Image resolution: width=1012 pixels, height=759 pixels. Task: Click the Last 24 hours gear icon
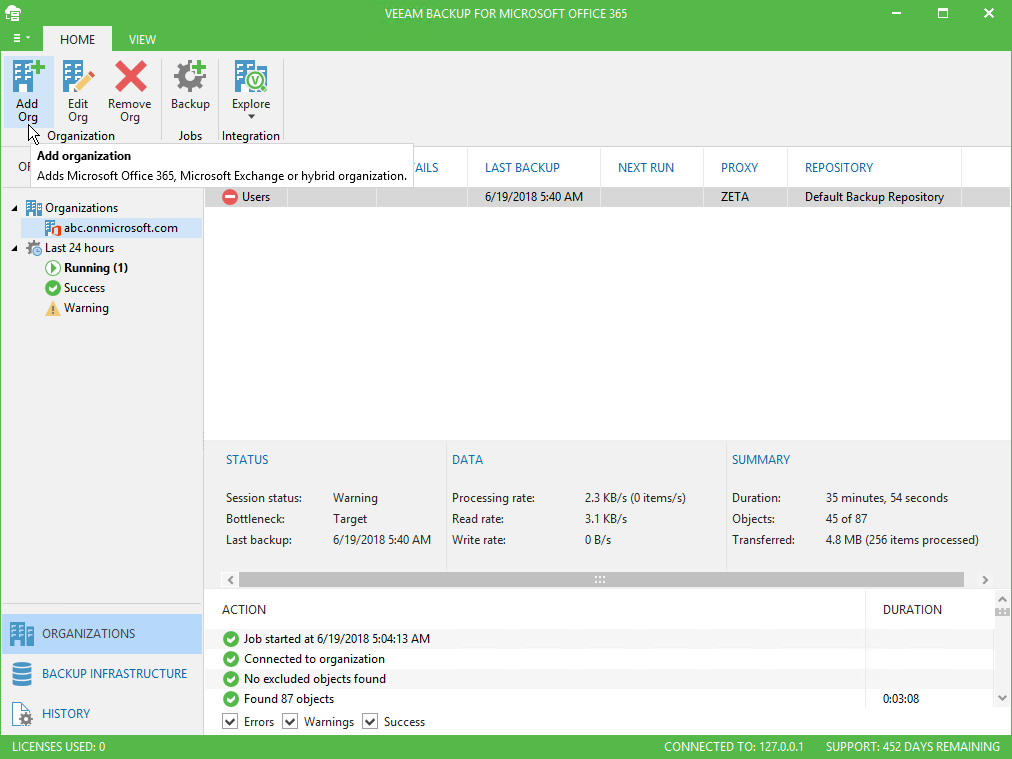(x=34, y=248)
